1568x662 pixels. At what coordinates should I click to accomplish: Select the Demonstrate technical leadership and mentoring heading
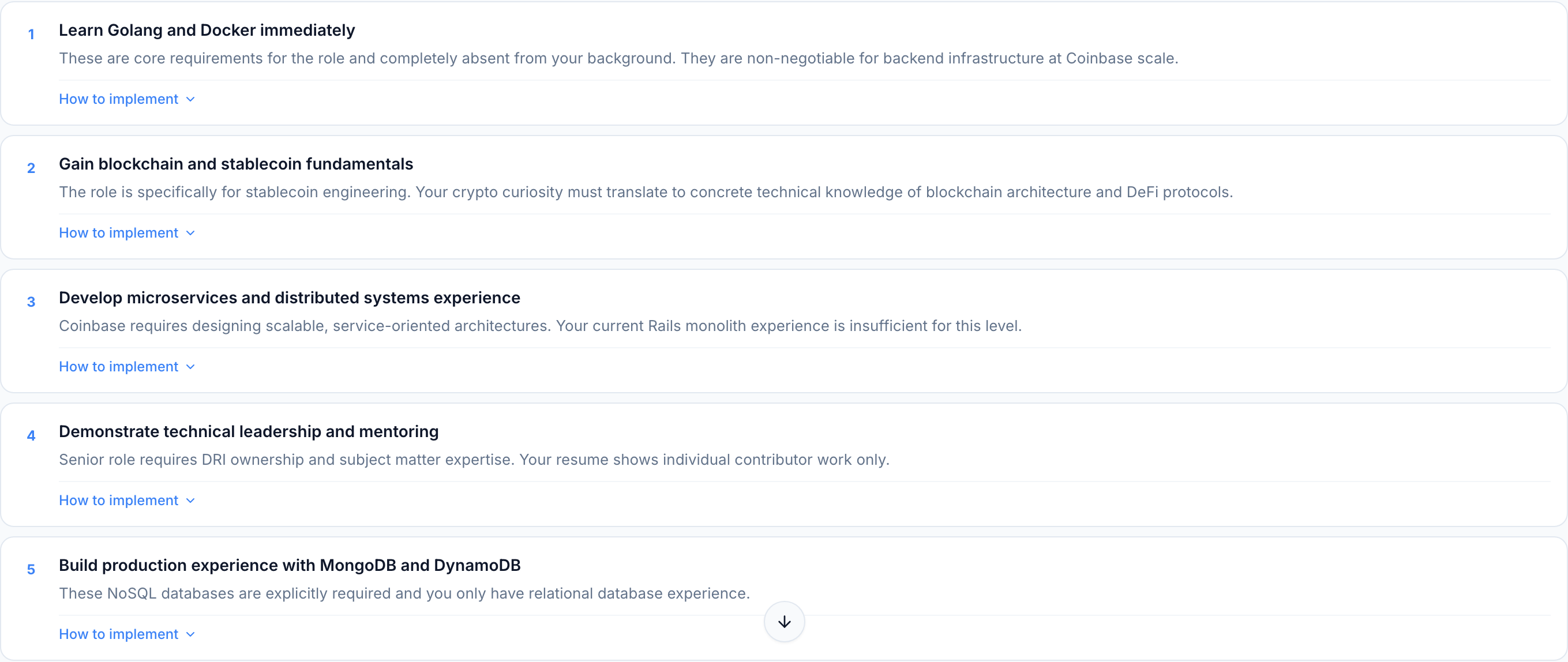click(248, 432)
